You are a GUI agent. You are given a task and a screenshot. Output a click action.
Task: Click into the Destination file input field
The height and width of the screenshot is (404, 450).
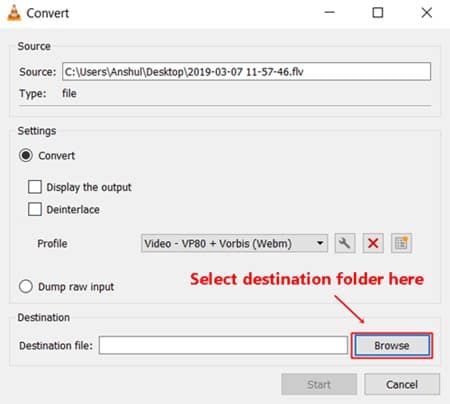(x=223, y=345)
